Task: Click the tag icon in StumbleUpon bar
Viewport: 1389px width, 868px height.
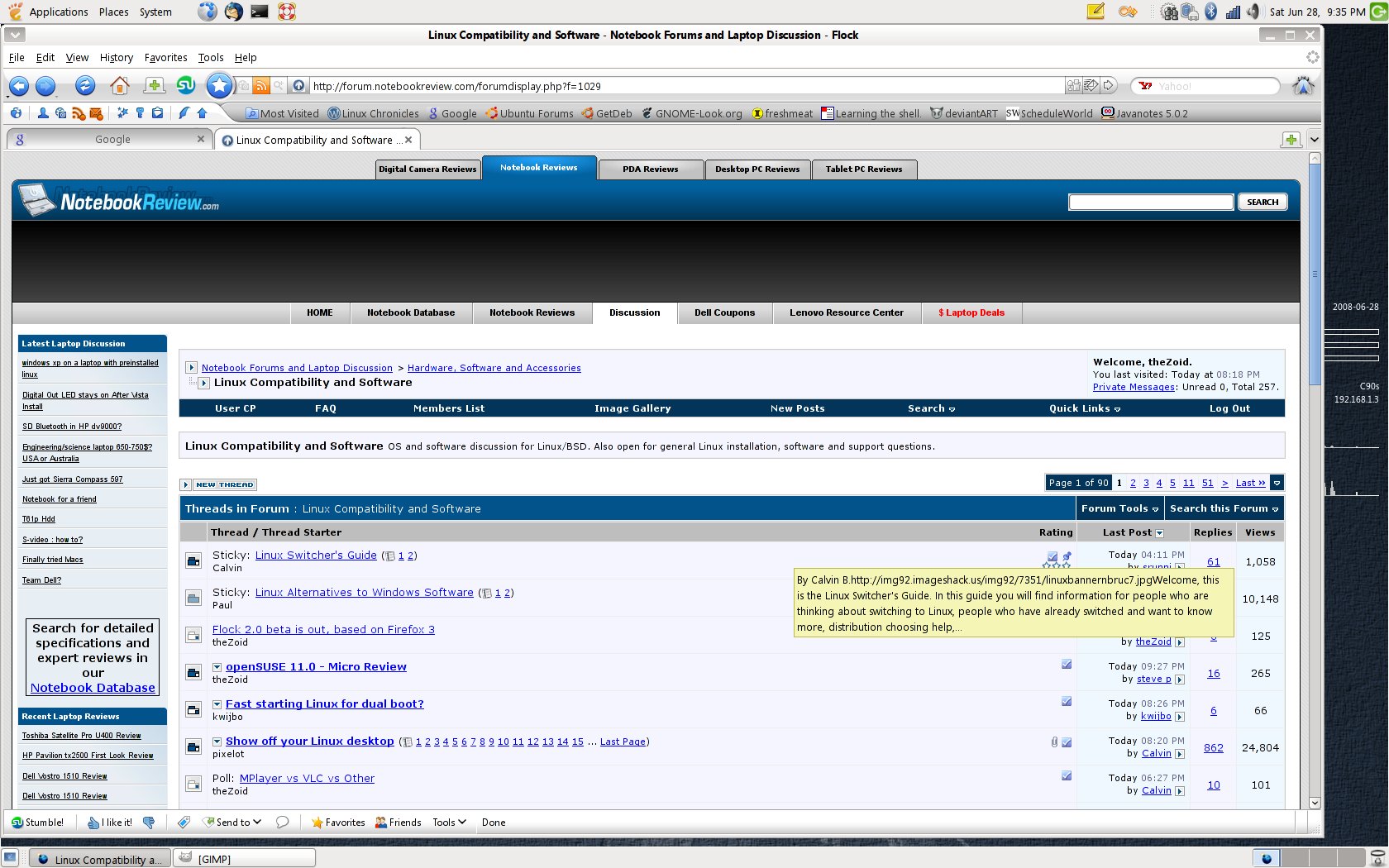Action: 184,823
